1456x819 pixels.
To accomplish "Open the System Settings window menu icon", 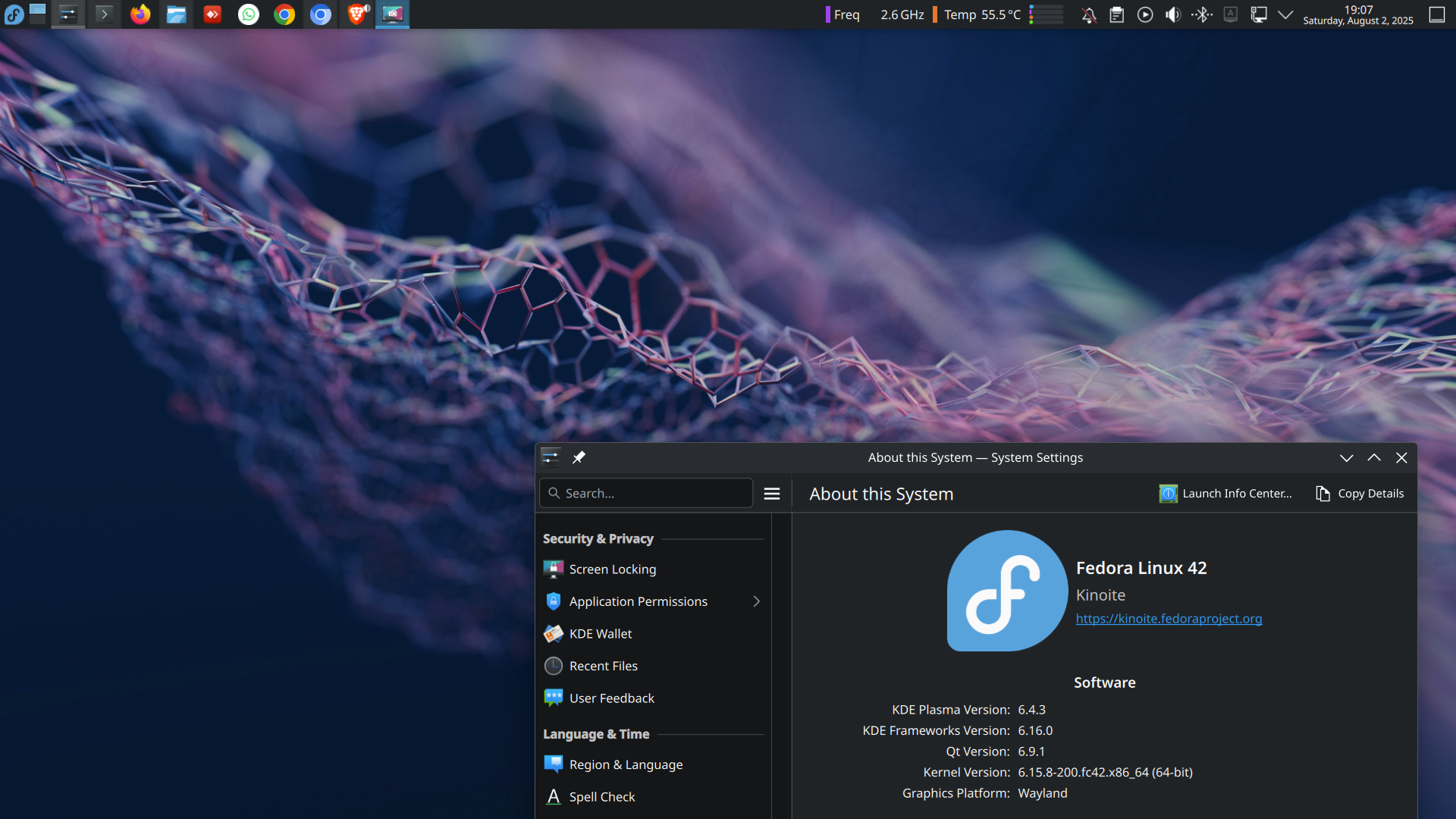I will click(551, 457).
